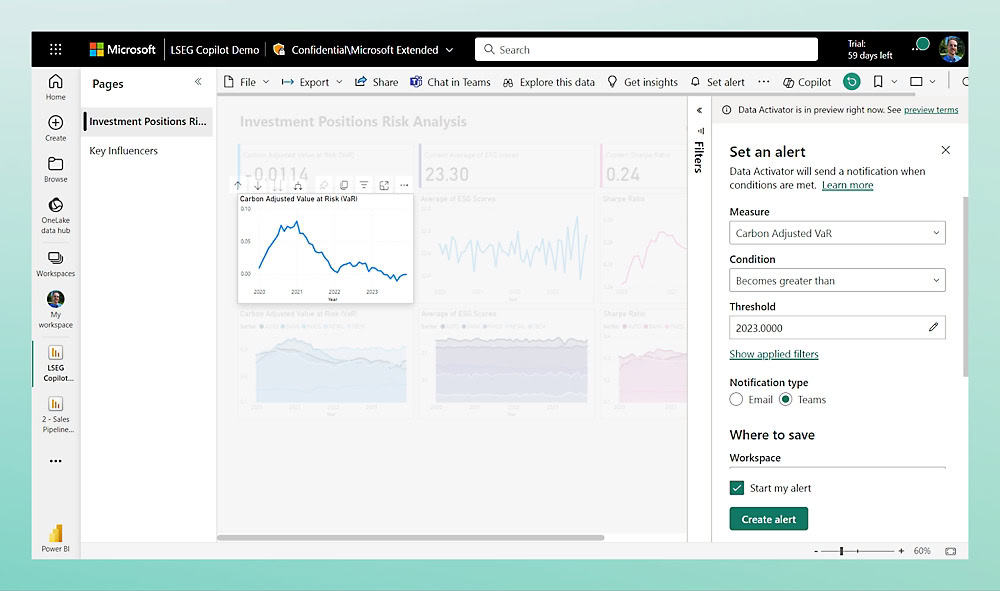
Task: Open focus mode for the VaR chart
Action: pos(384,184)
